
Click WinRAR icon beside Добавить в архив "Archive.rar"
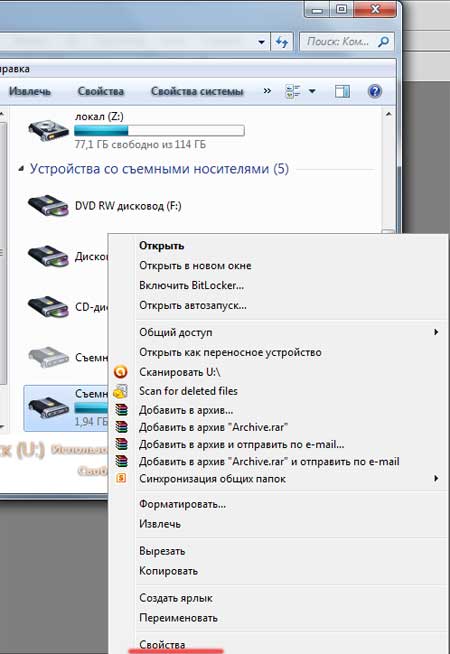point(121,428)
